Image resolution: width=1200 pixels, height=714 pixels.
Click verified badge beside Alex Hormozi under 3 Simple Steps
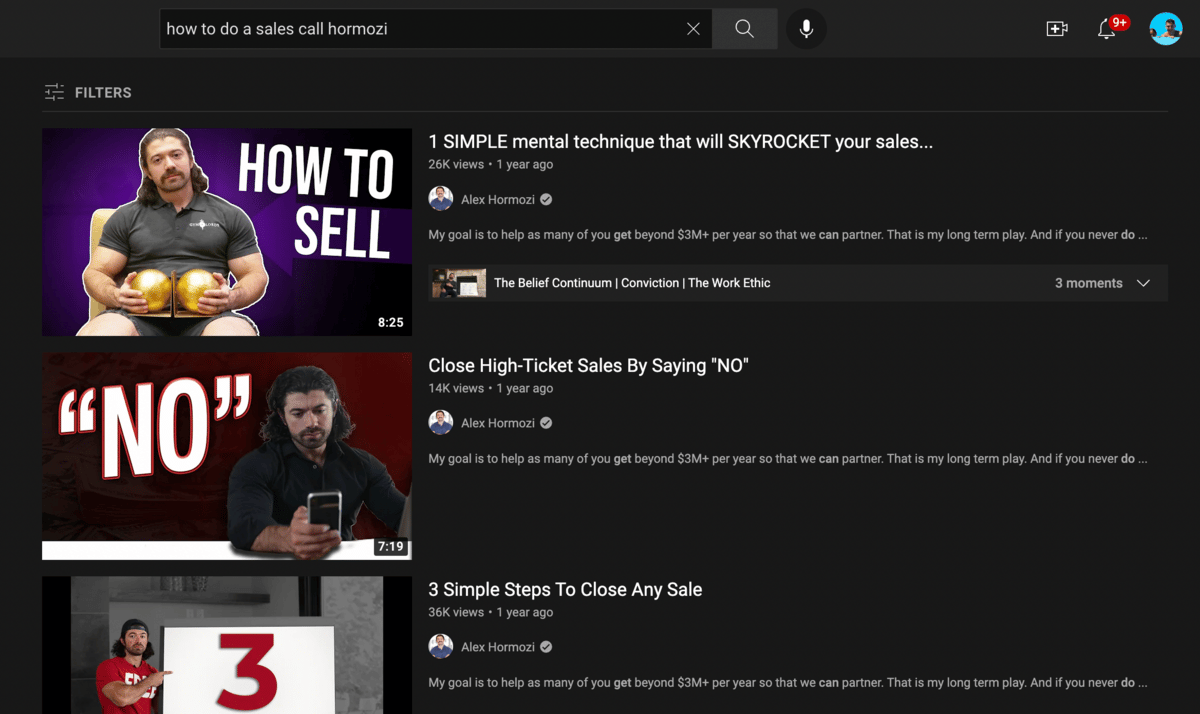pyautogui.click(x=546, y=647)
